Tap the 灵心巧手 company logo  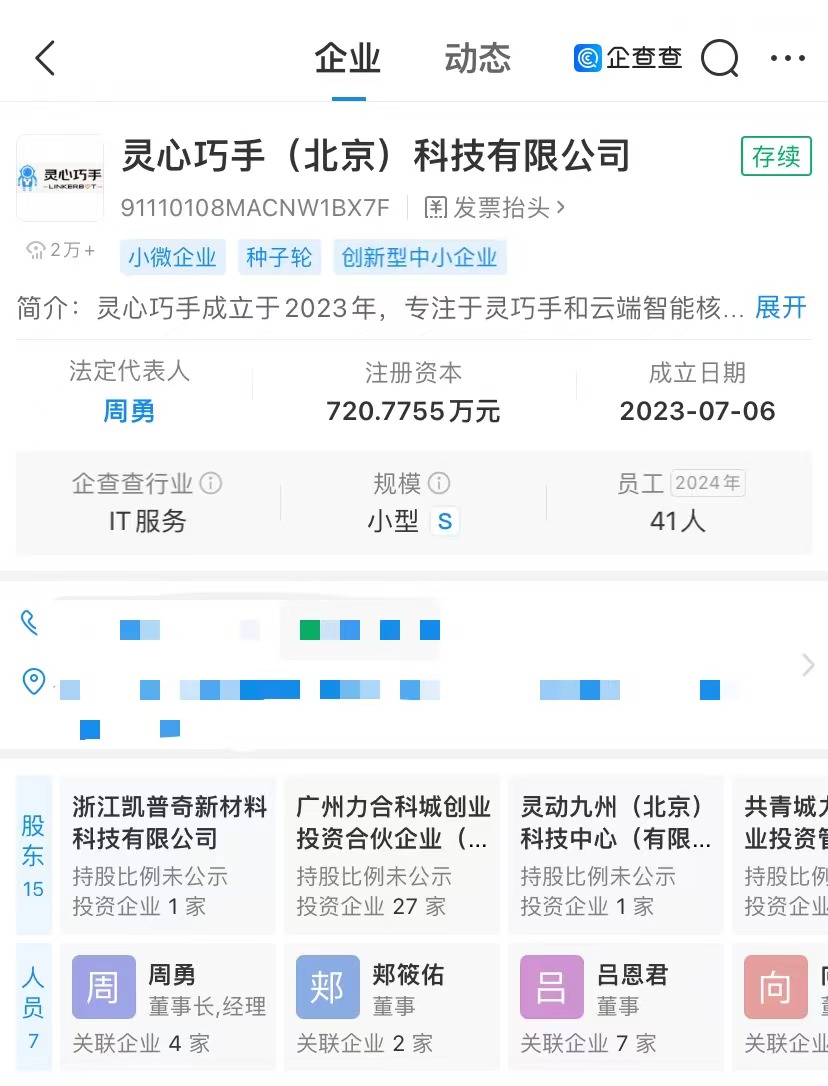click(x=60, y=178)
